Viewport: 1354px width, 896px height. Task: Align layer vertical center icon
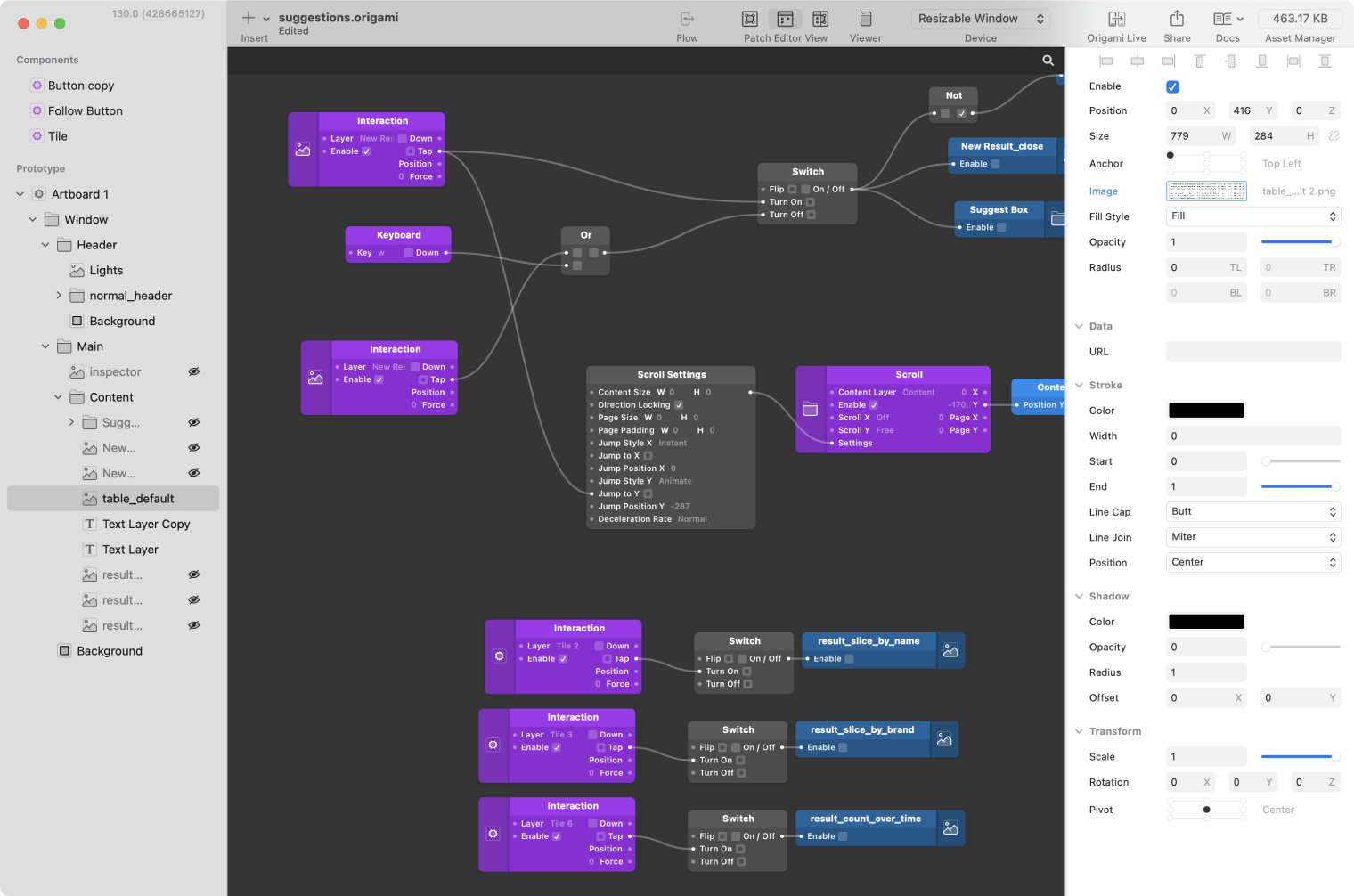click(1231, 61)
